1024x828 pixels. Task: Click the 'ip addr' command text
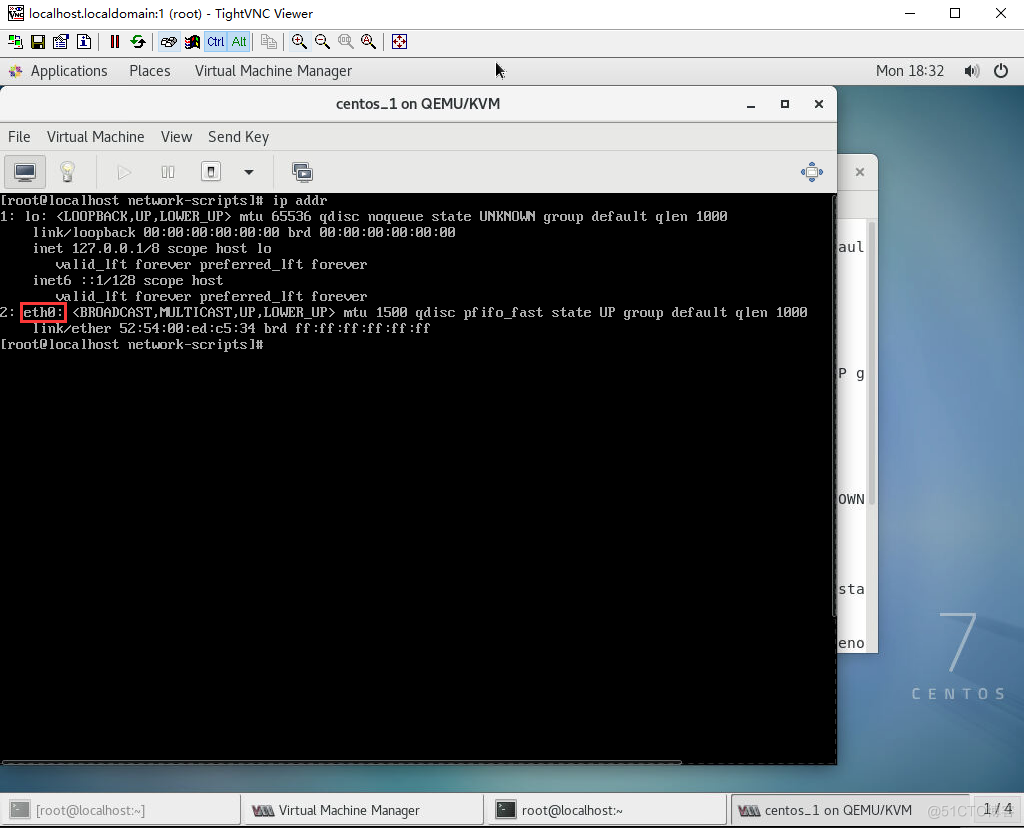pyautogui.click(x=300, y=200)
